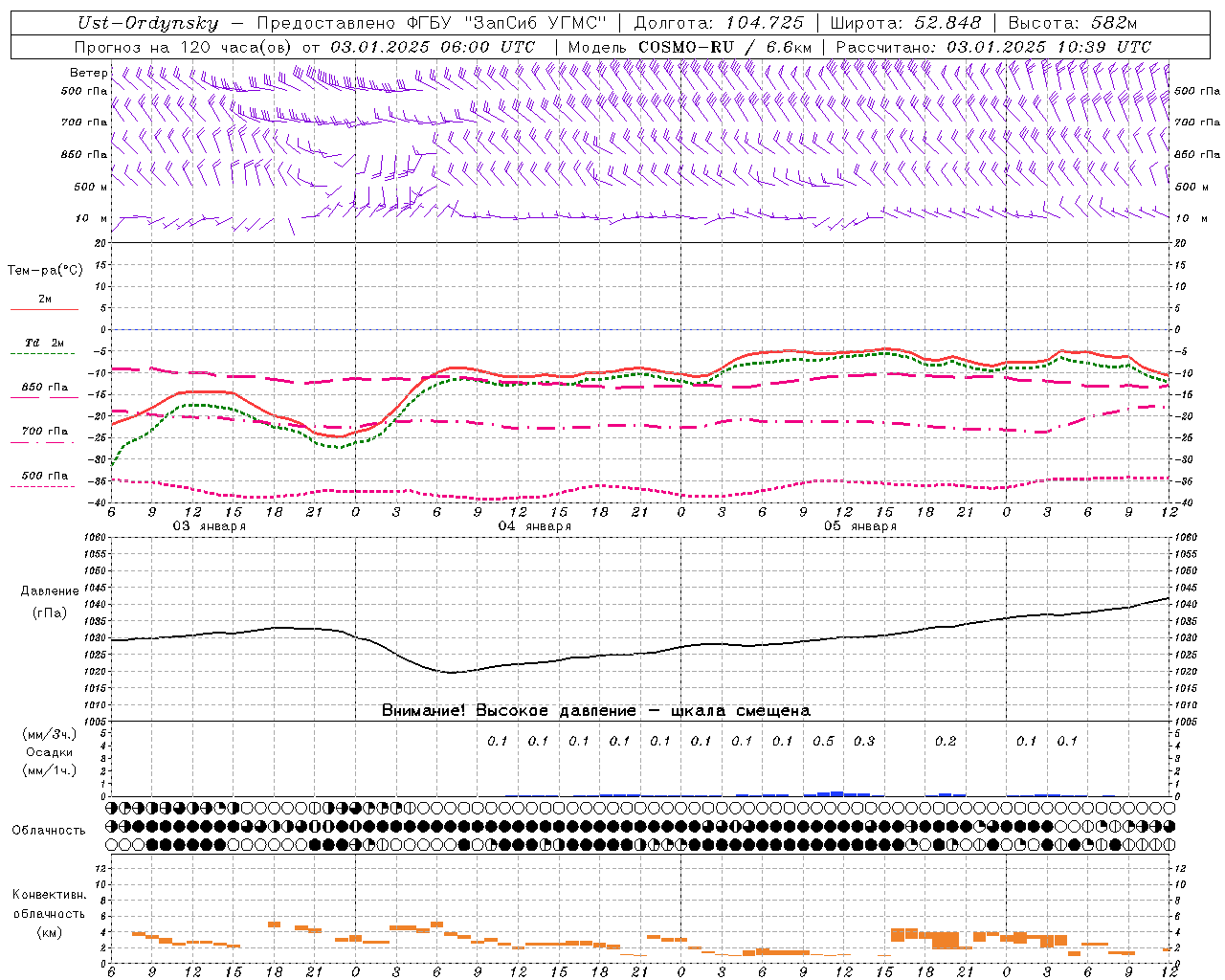The height and width of the screenshot is (980, 1225).
Task: Click the 1040 tick on right pressure axis
Action: tap(1186, 605)
